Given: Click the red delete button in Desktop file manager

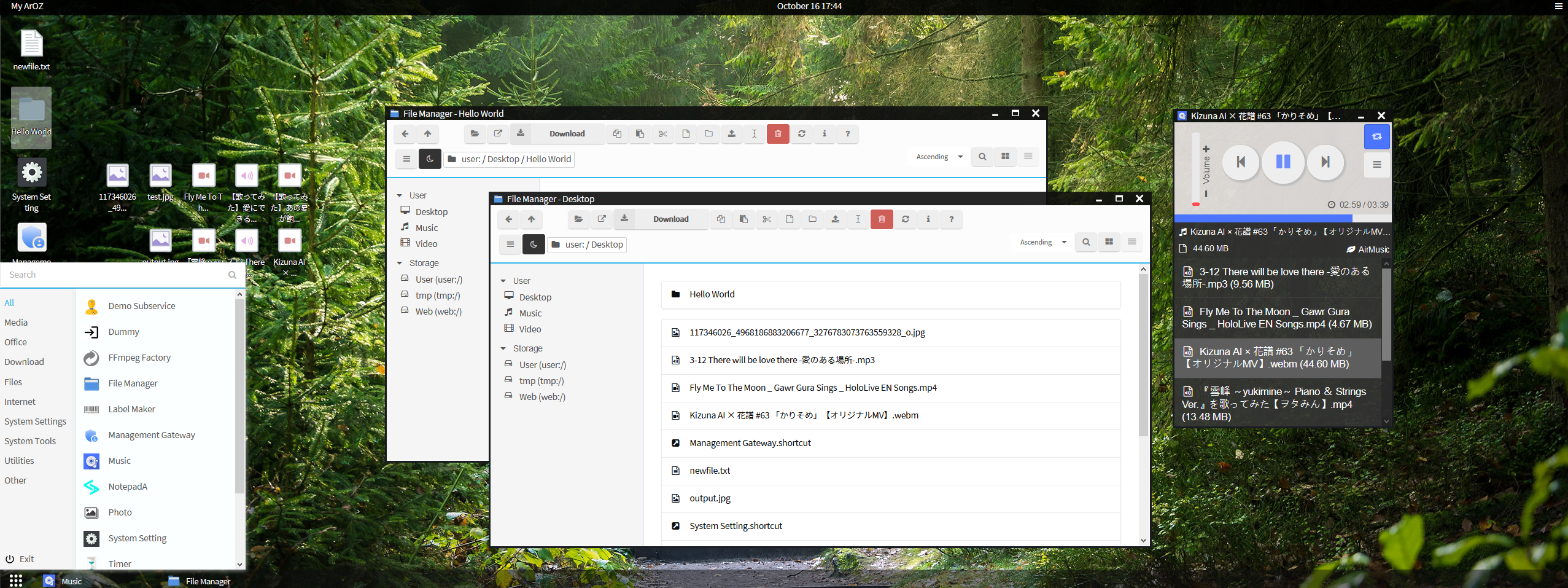Looking at the screenshot, I should [881, 219].
